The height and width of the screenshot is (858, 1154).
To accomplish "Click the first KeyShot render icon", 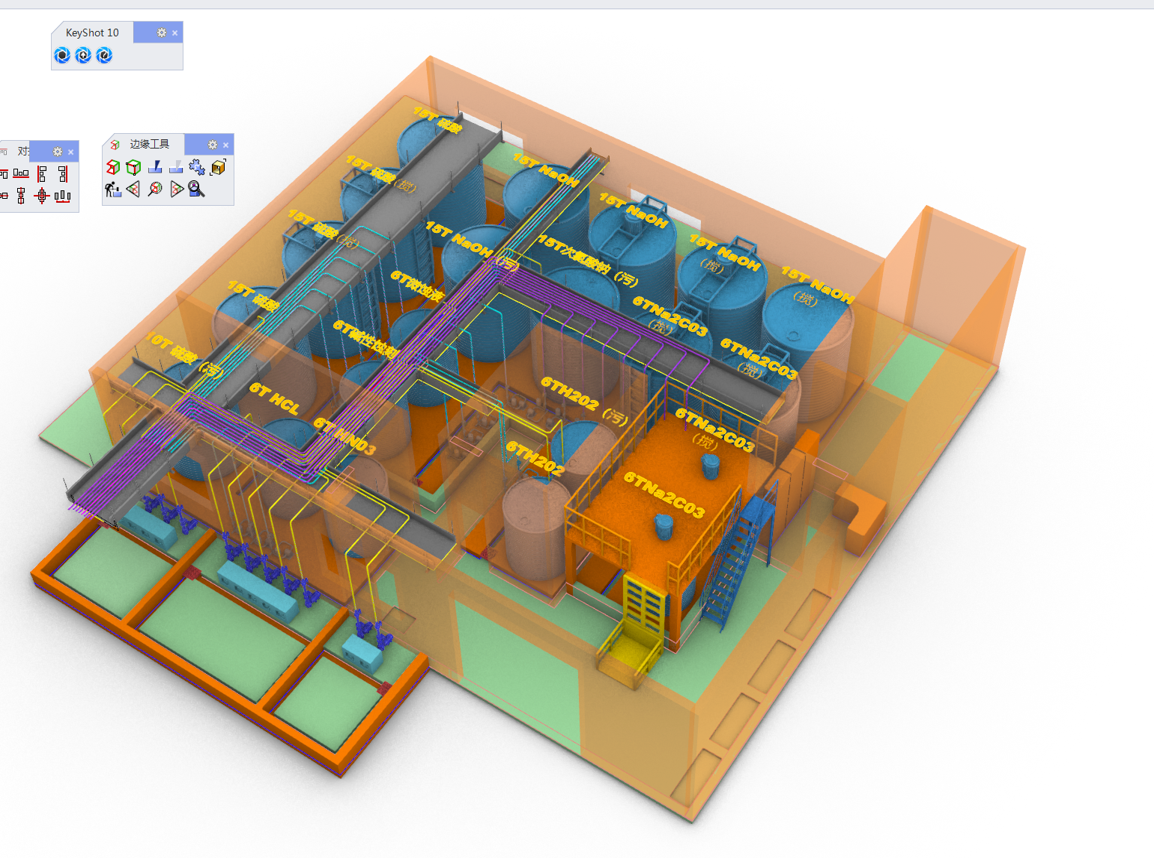I will click(x=62, y=55).
